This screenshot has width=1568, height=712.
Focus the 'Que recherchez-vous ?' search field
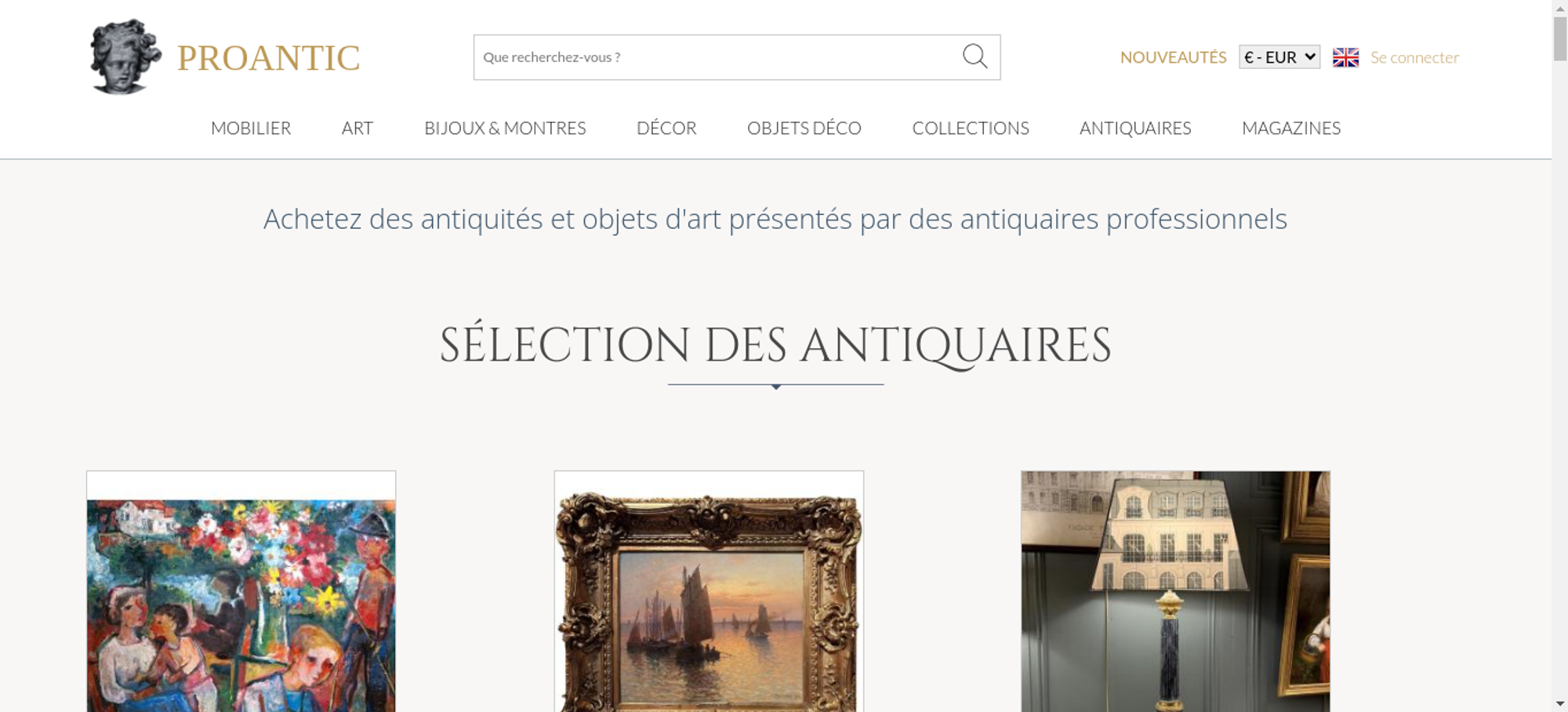[717, 57]
